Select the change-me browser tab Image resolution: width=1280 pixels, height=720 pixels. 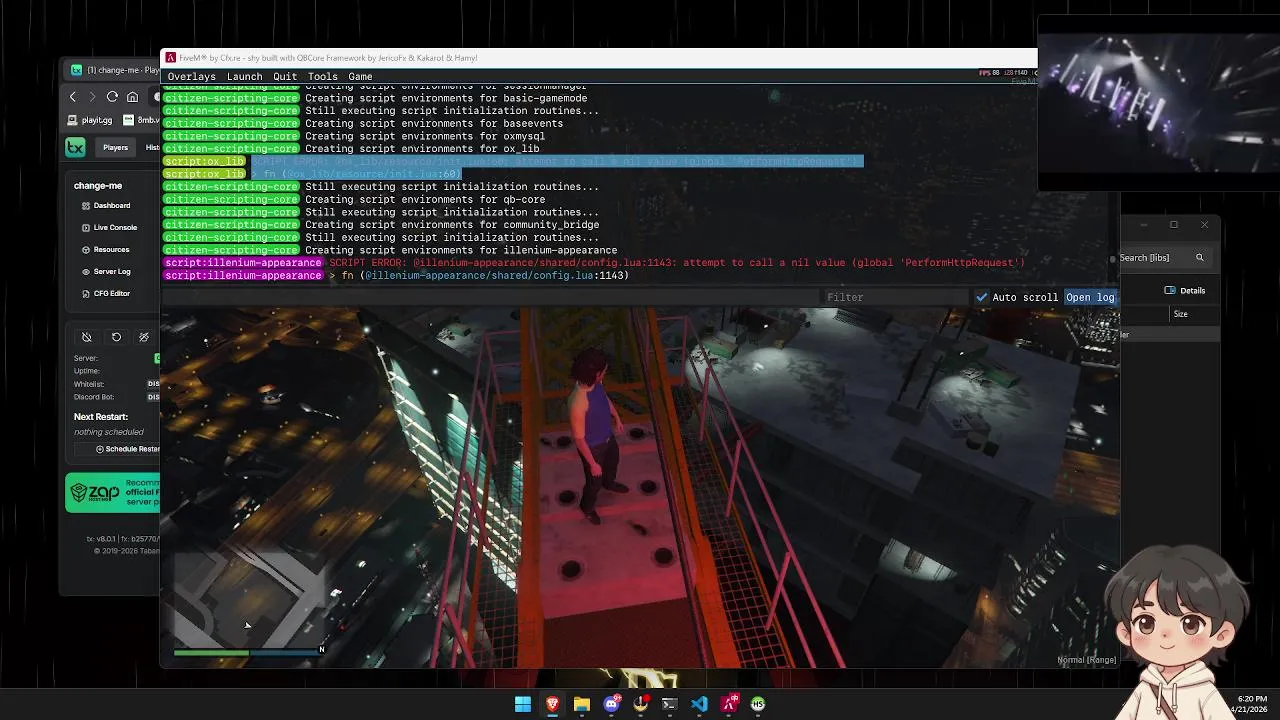click(115, 70)
